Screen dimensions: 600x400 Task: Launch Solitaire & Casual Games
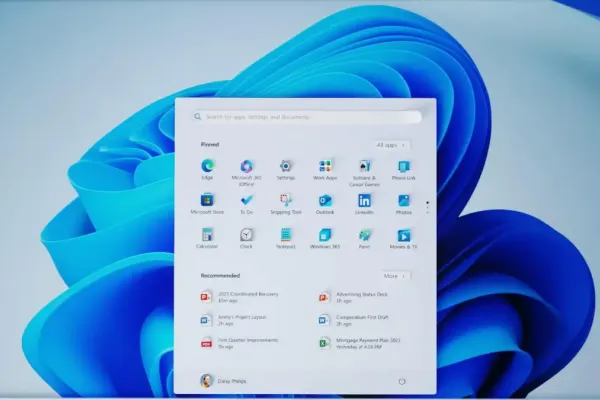[364, 173]
